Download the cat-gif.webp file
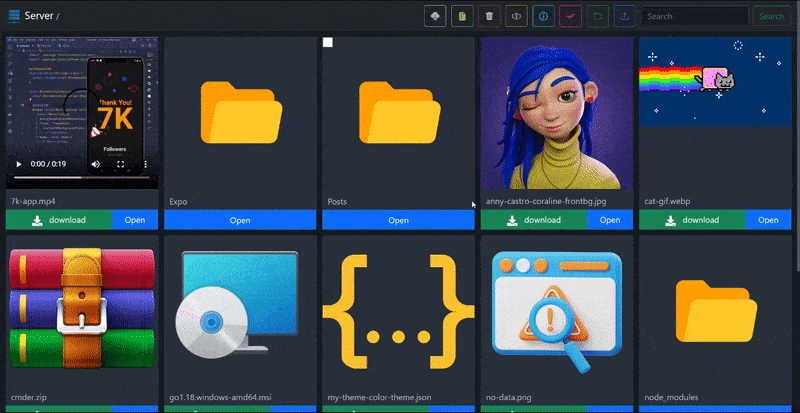Screen dimensions: 800x413 pyautogui.click(x=692, y=220)
